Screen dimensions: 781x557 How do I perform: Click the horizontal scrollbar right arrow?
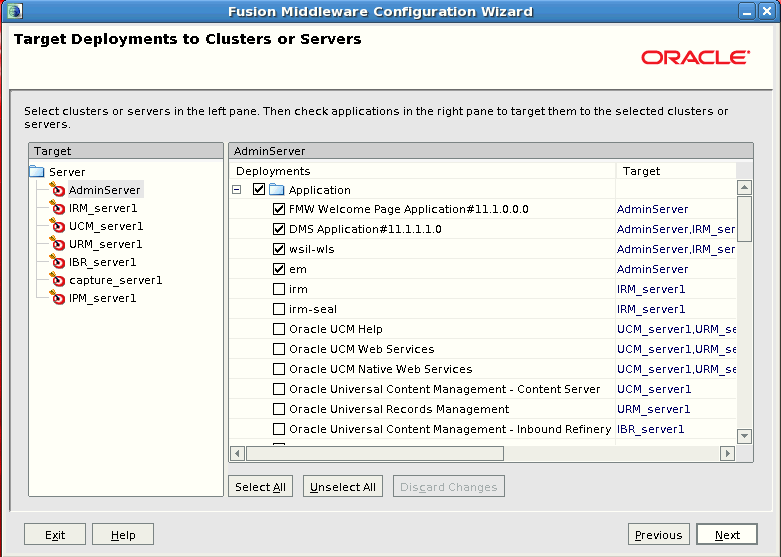pyautogui.click(x=728, y=453)
